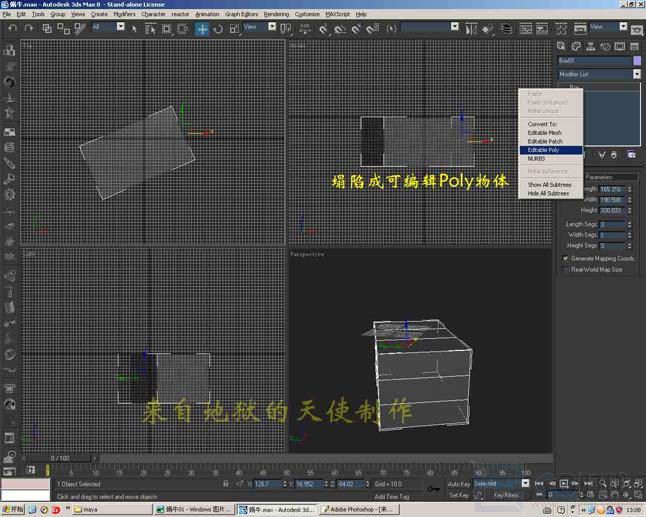Click the Play Animation button
Viewport: 646px width, 517px height.
pyautogui.click(x=564, y=483)
